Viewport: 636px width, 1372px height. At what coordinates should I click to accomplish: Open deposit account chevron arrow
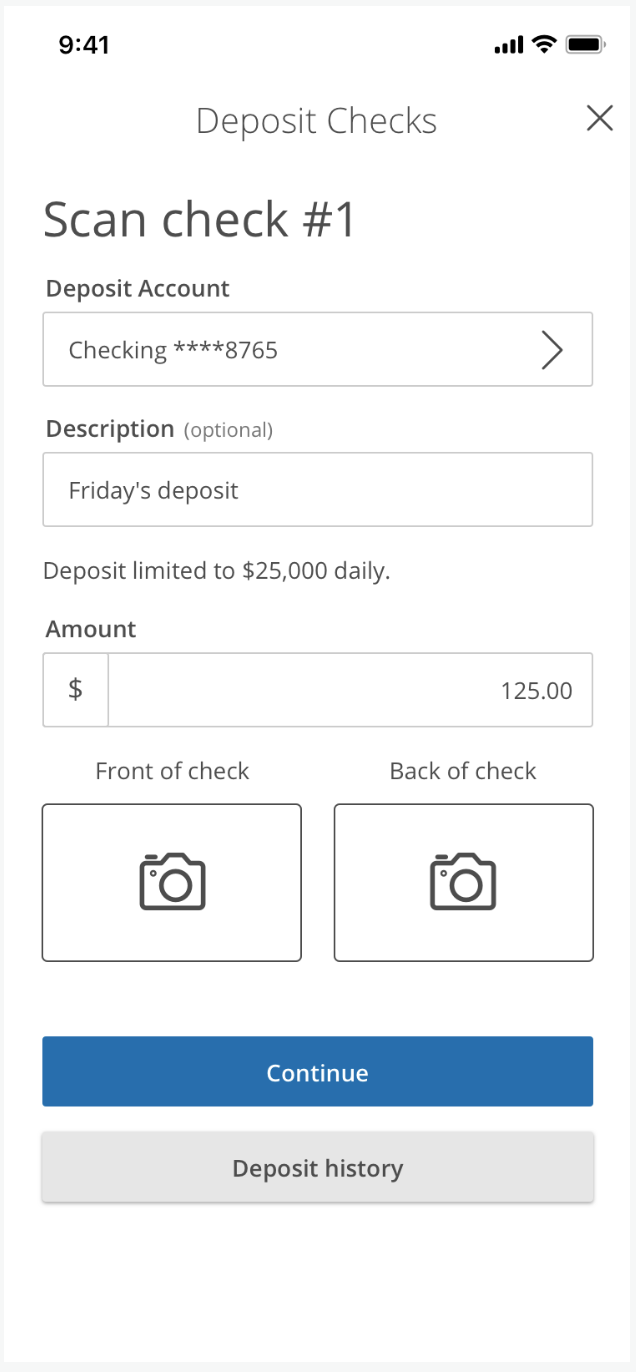click(552, 349)
